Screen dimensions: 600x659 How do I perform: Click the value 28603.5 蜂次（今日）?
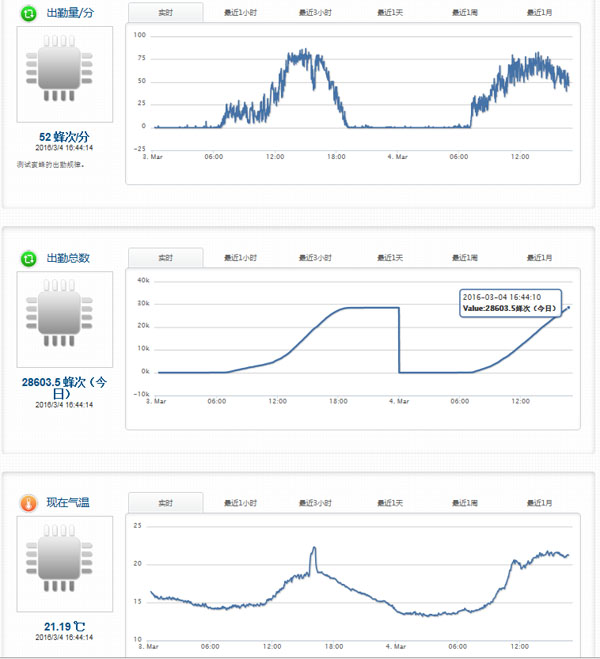[64, 388]
